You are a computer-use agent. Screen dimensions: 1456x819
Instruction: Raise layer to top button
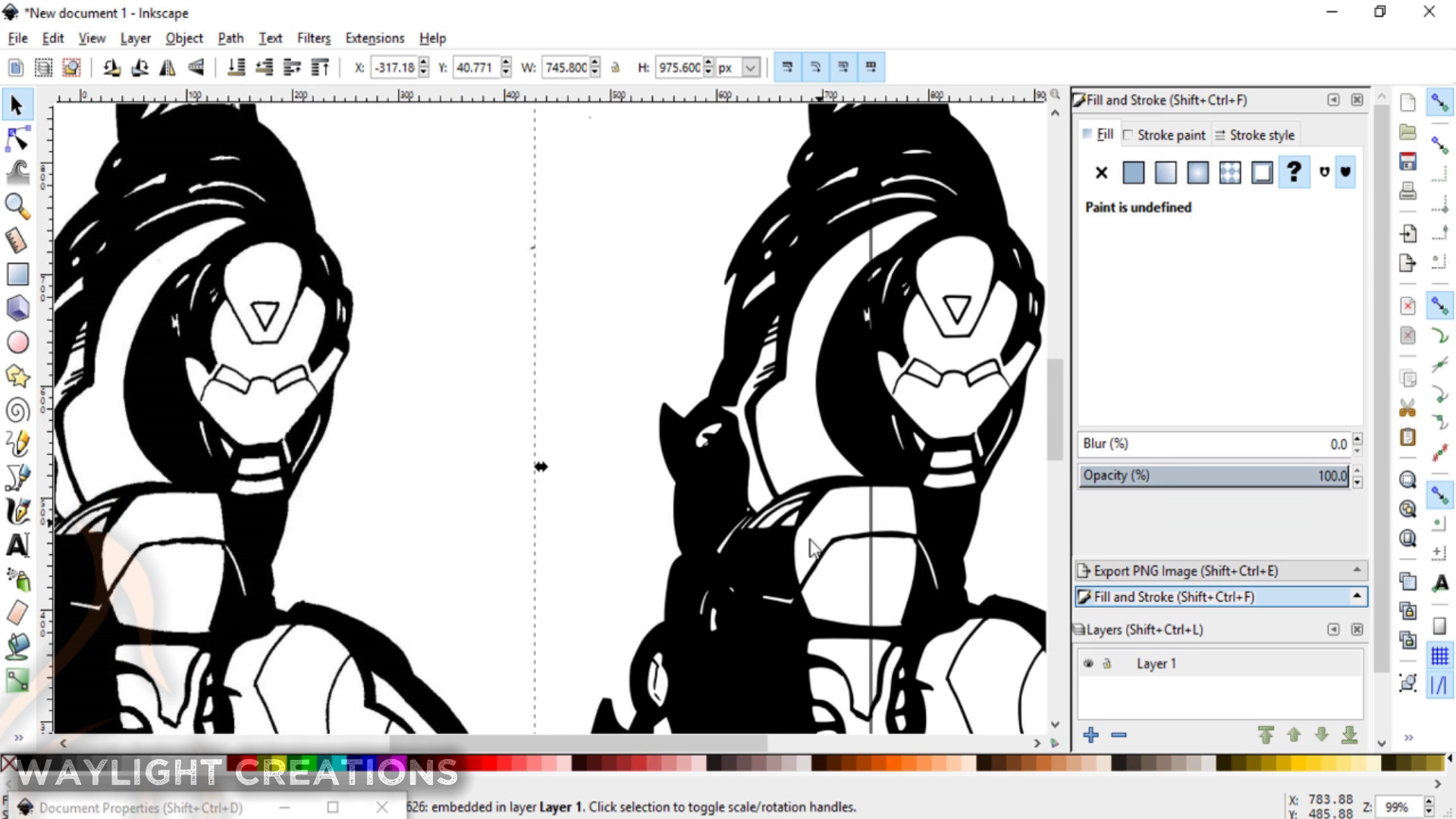pos(1265,735)
